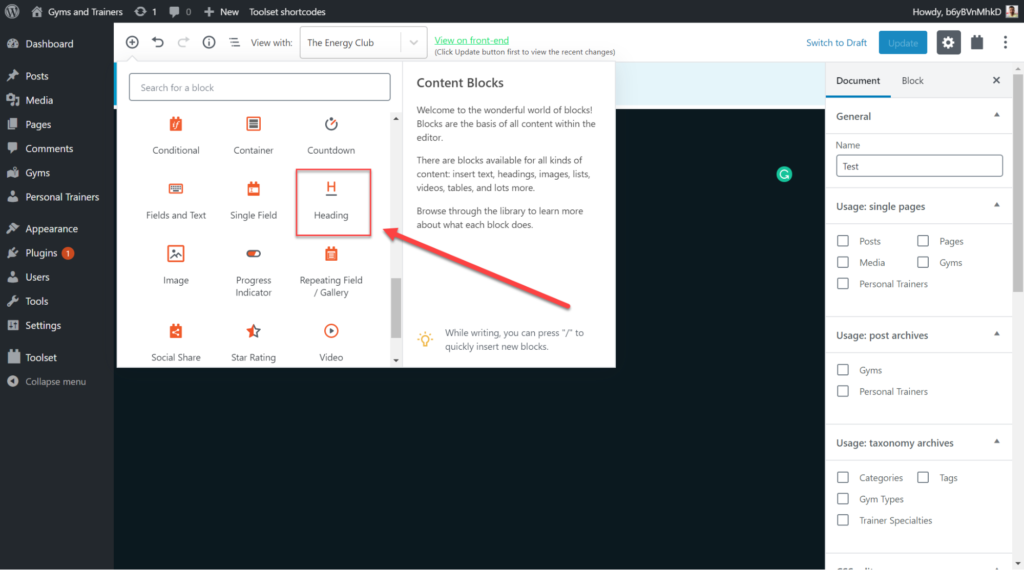Open the View with The Energy Club dropdown
1024x570 pixels.
pos(363,42)
